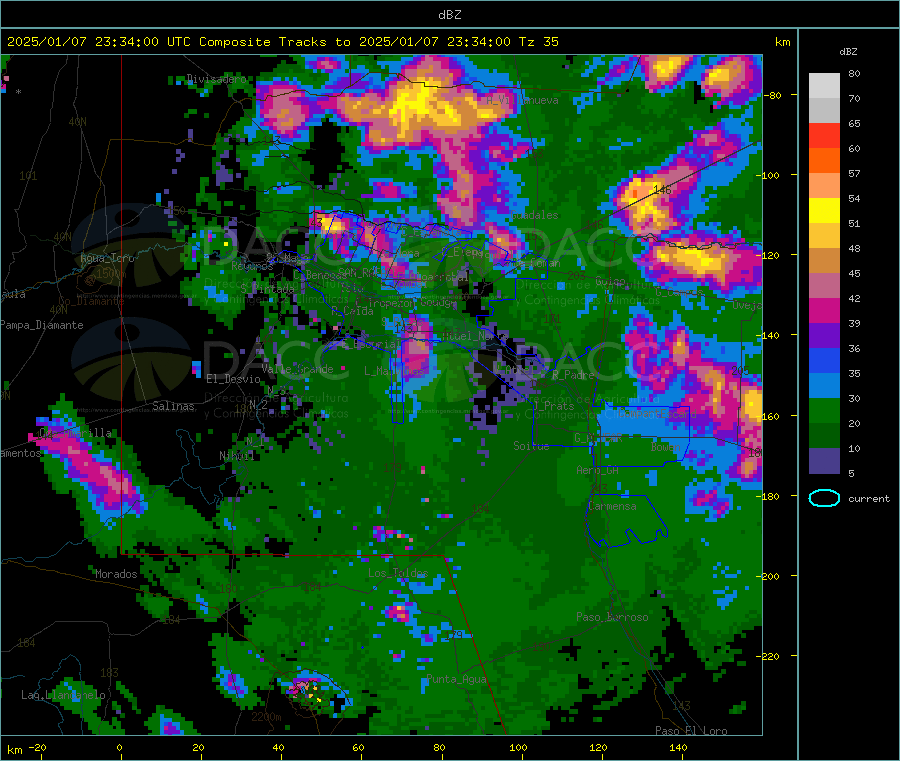Click the gold 48–51 dBZ legend swatch

(x=824, y=236)
